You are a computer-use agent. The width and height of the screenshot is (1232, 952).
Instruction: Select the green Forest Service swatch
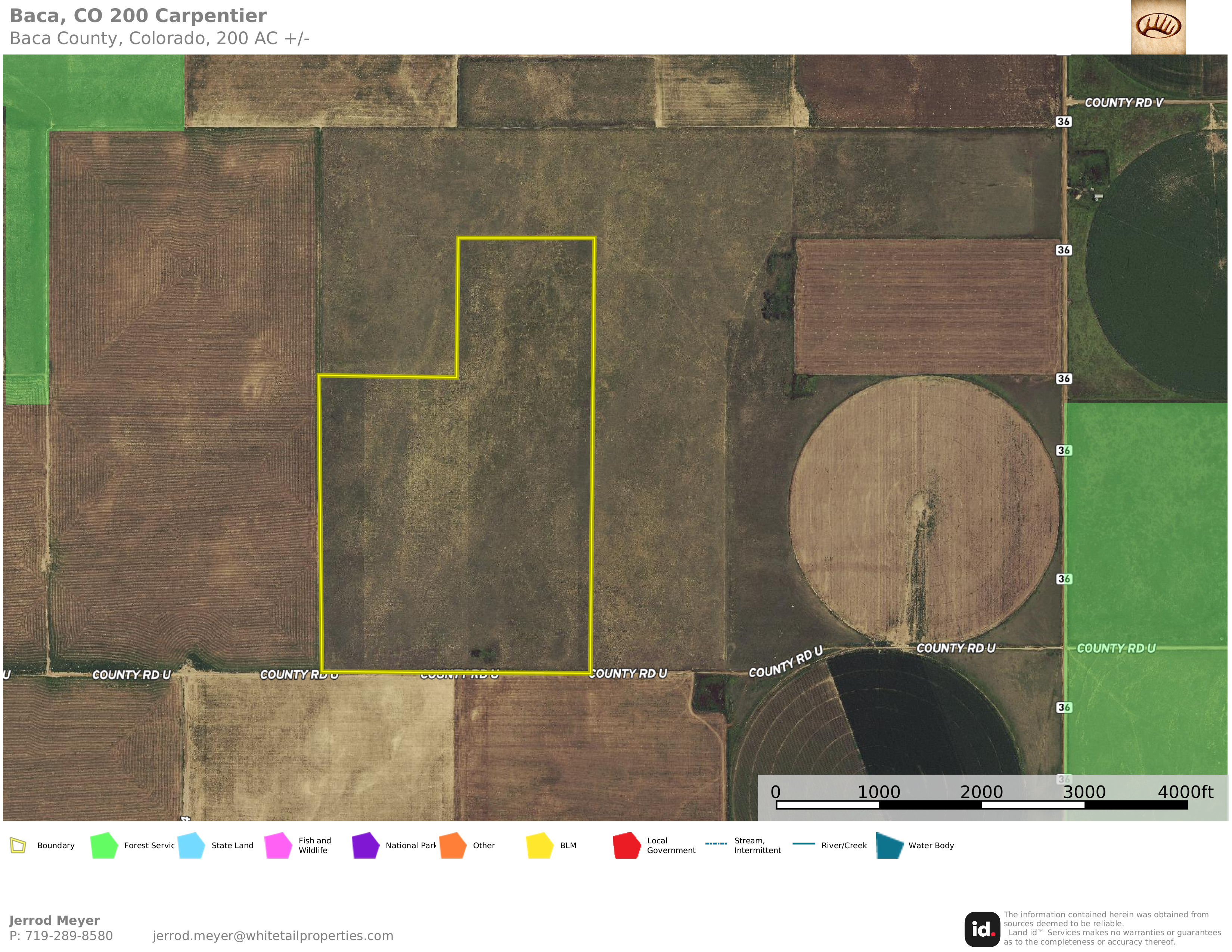coord(104,845)
